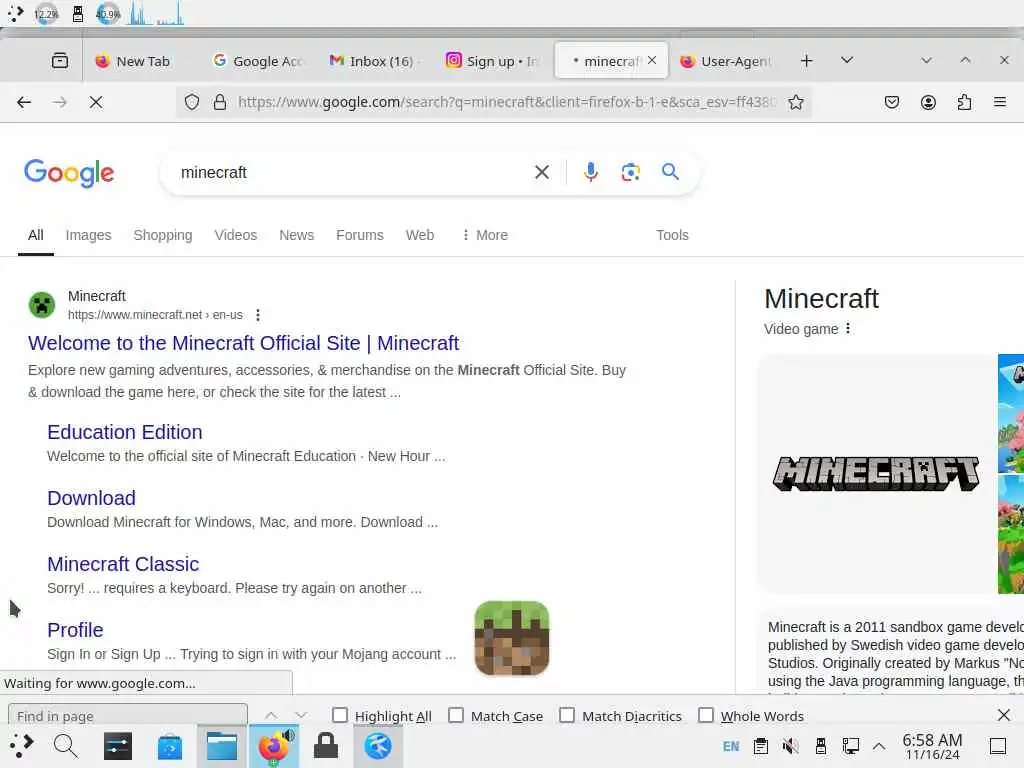Enable Whole Words checkbox
The height and width of the screenshot is (768, 1024).
pyautogui.click(x=705, y=715)
